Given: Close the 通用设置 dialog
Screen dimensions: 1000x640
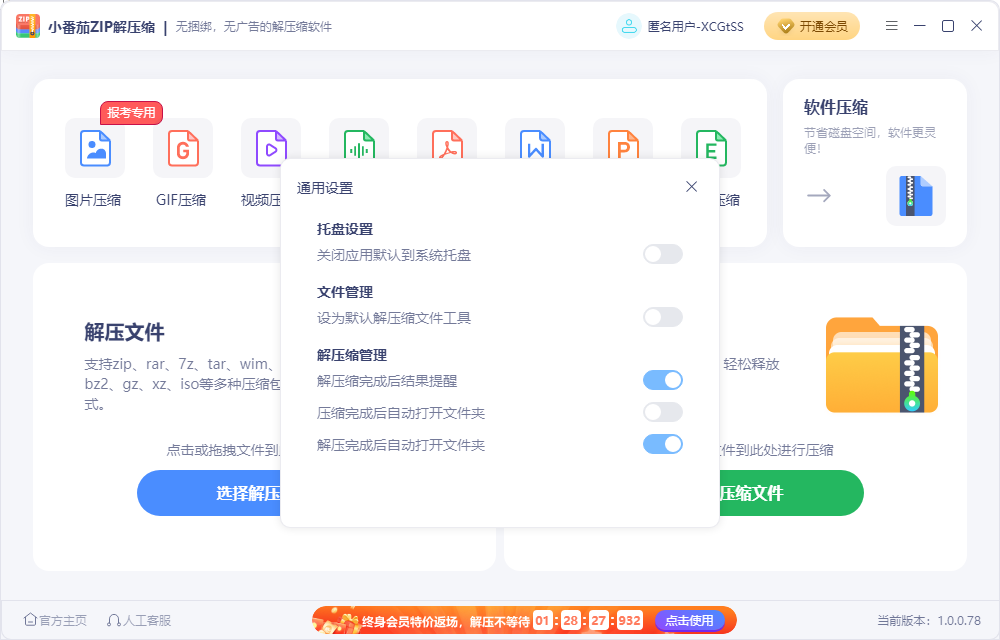Looking at the screenshot, I should coord(691,187).
